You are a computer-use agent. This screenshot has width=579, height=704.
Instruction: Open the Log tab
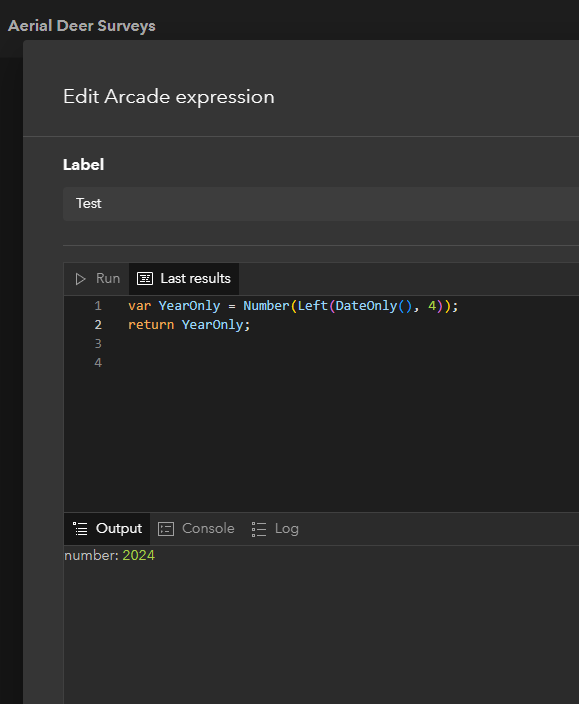tap(275, 529)
